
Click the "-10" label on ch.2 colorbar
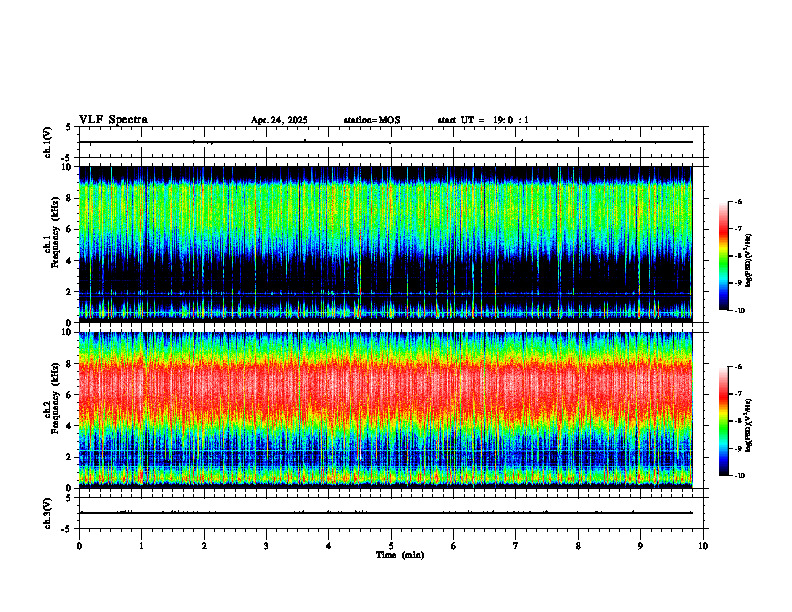pyautogui.click(x=739, y=476)
